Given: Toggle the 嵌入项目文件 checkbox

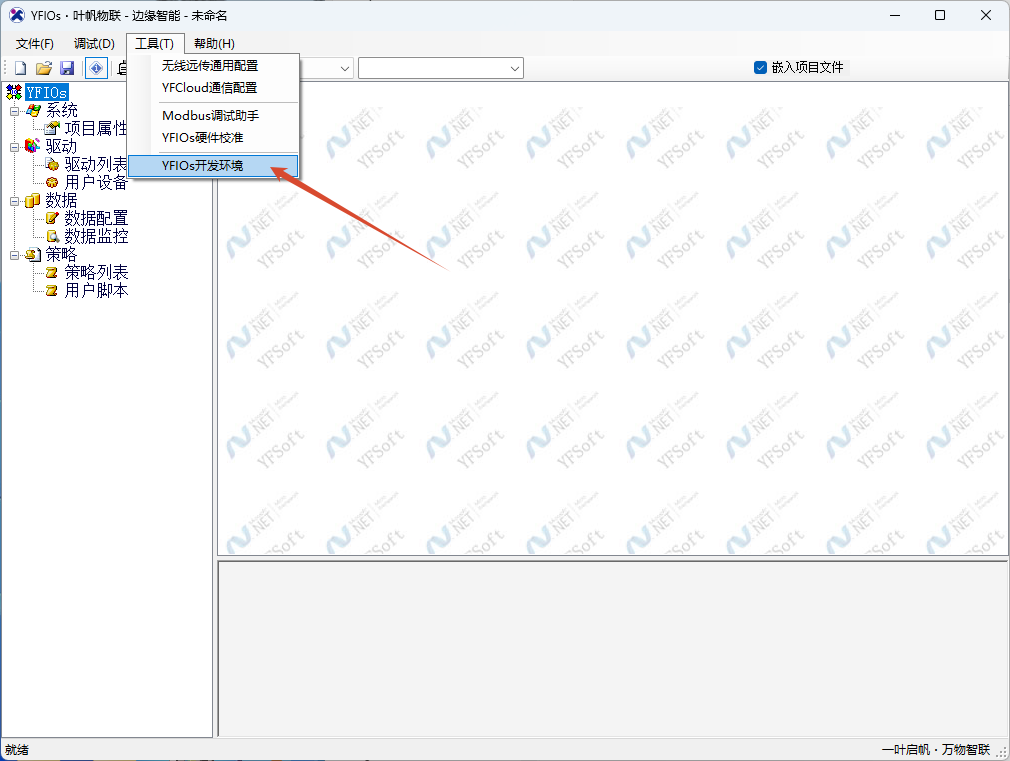Looking at the screenshot, I should tap(760, 67).
